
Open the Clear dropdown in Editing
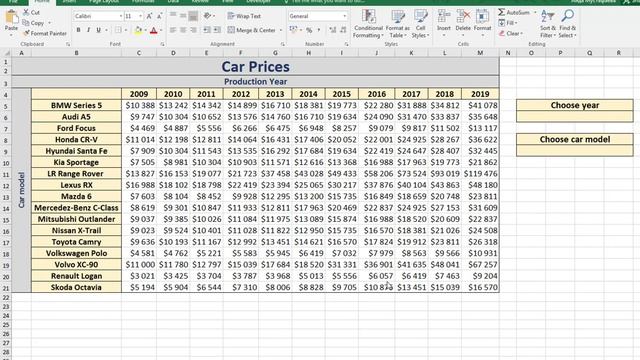click(510, 33)
